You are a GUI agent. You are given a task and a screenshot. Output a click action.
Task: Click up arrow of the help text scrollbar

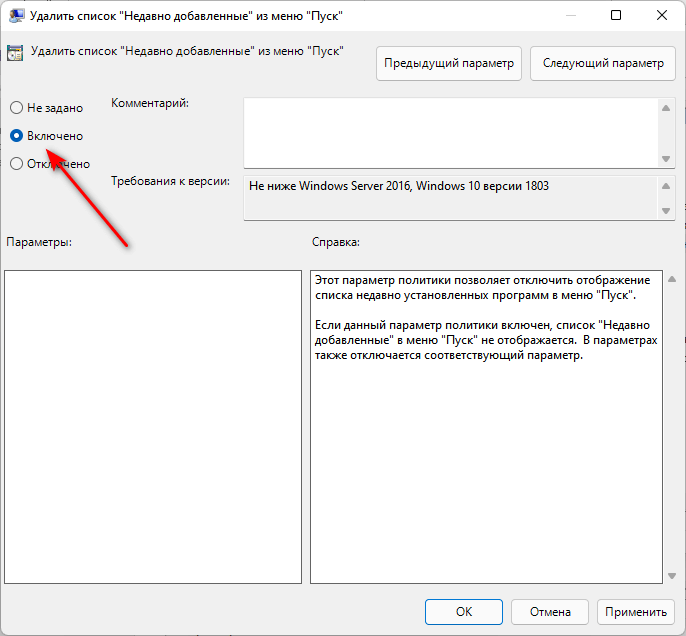click(672, 279)
